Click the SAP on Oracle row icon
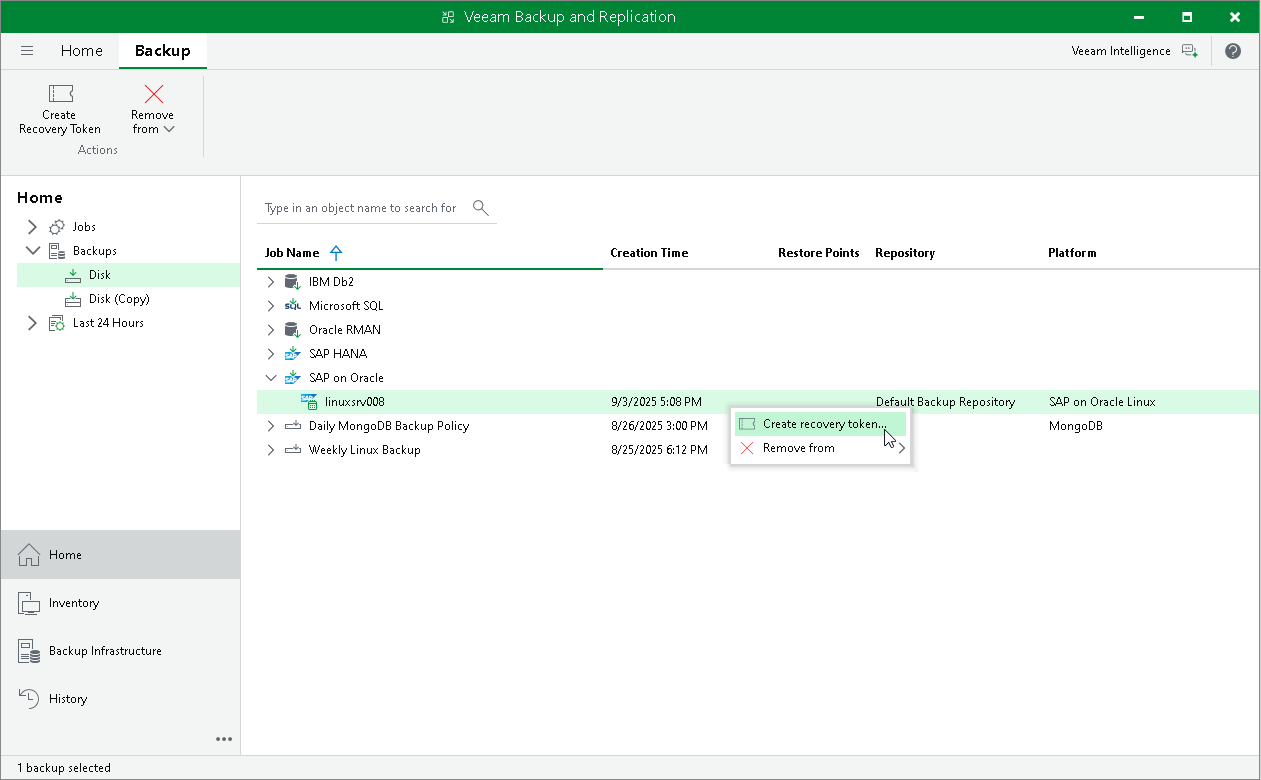 pos(293,378)
